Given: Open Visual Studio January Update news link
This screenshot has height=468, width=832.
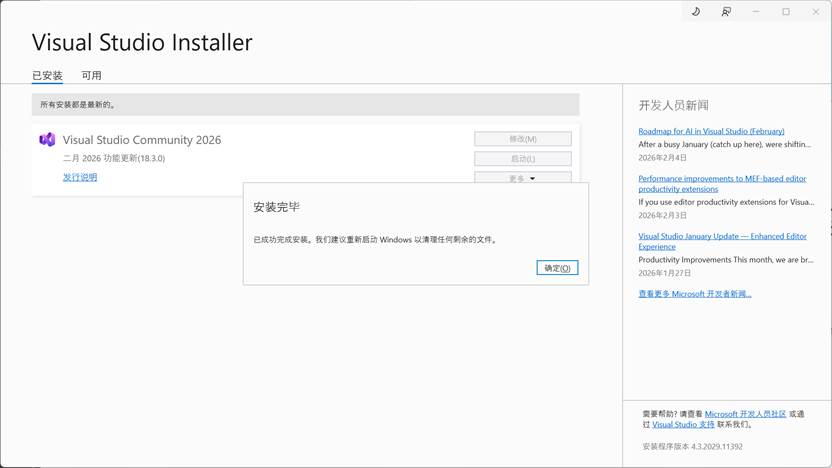Looking at the screenshot, I should click(722, 241).
